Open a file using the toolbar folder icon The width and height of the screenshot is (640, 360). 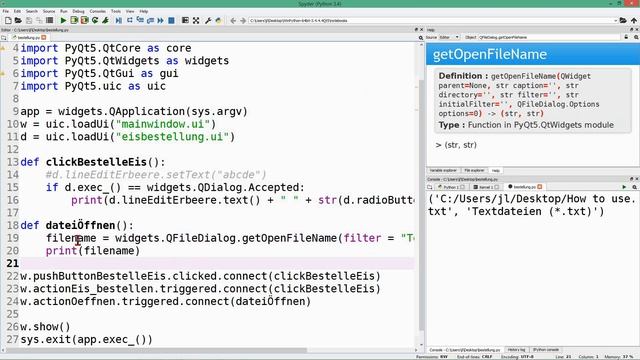click(18, 20)
